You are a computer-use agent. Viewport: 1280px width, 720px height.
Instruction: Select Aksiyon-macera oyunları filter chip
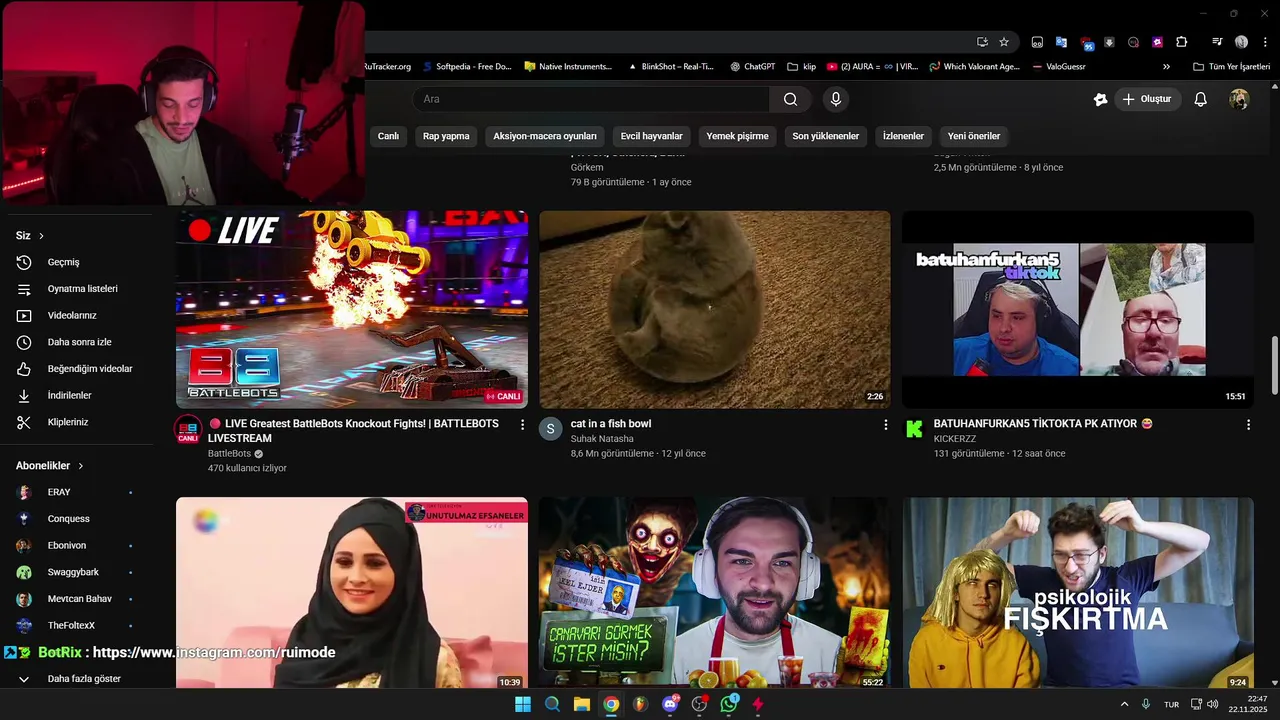pos(545,136)
